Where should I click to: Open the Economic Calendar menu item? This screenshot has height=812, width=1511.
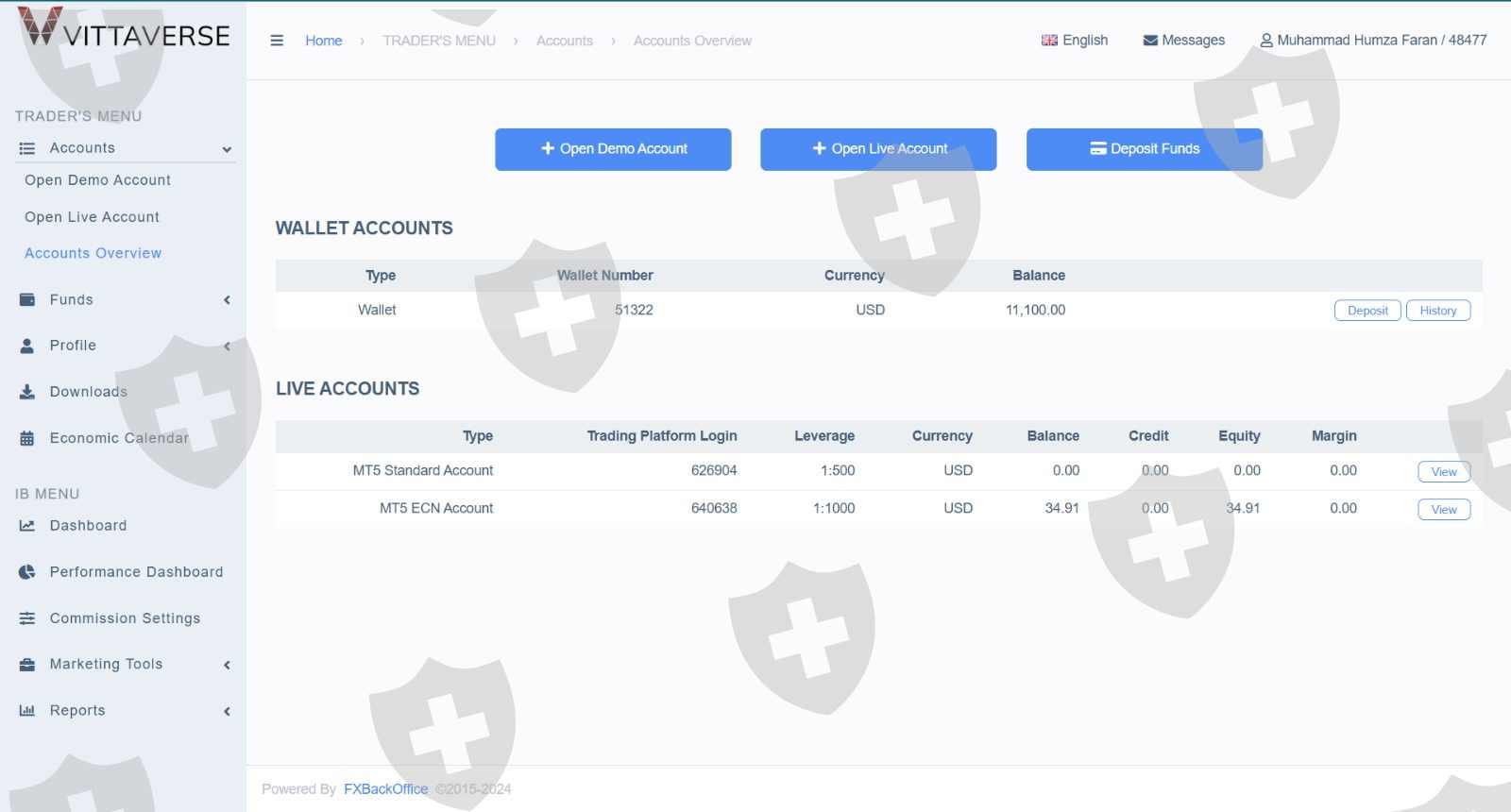point(119,438)
